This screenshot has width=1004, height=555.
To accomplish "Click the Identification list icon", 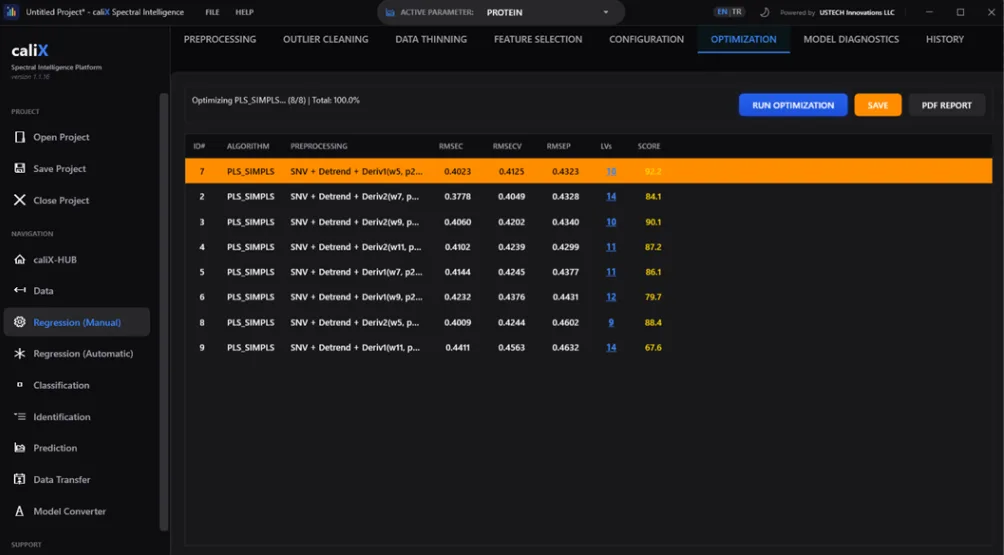I will coord(20,416).
